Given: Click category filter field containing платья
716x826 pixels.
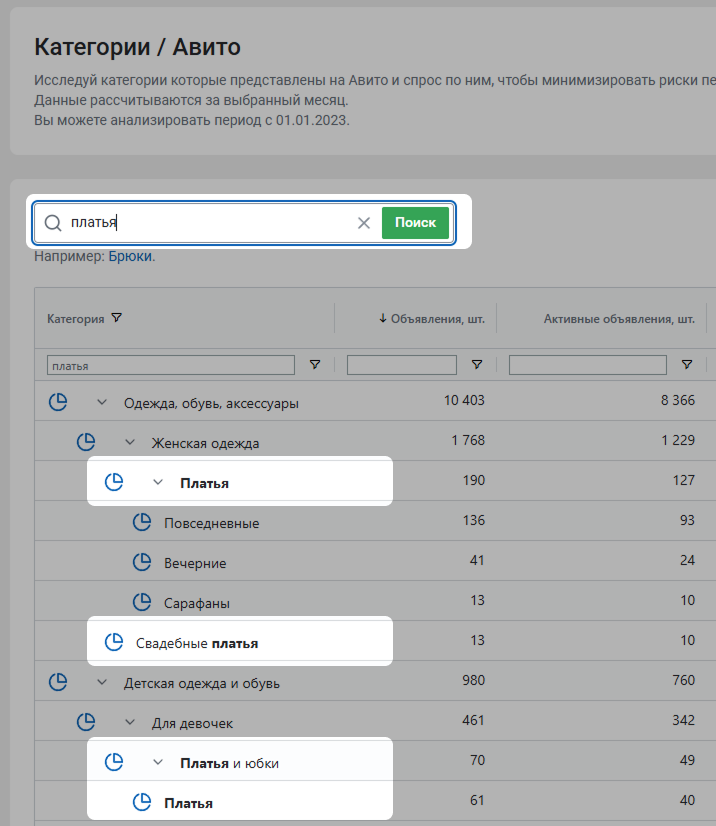Looking at the screenshot, I should click(x=171, y=365).
